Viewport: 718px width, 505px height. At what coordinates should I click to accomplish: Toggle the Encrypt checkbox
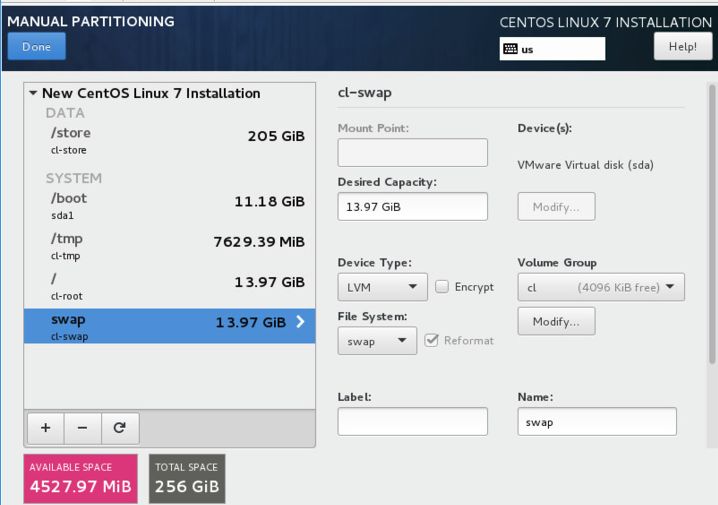[x=442, y=287]
